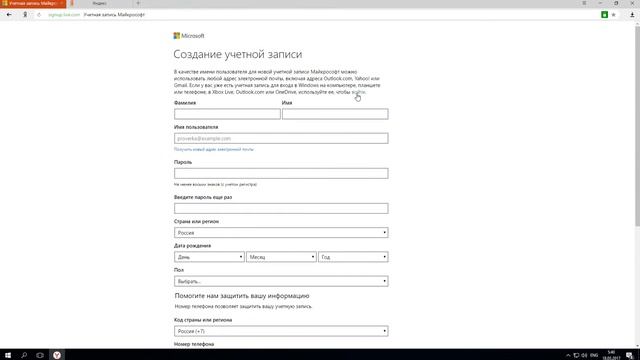
Task: Click the volume icon in the system tray
Action: [584, 356]
